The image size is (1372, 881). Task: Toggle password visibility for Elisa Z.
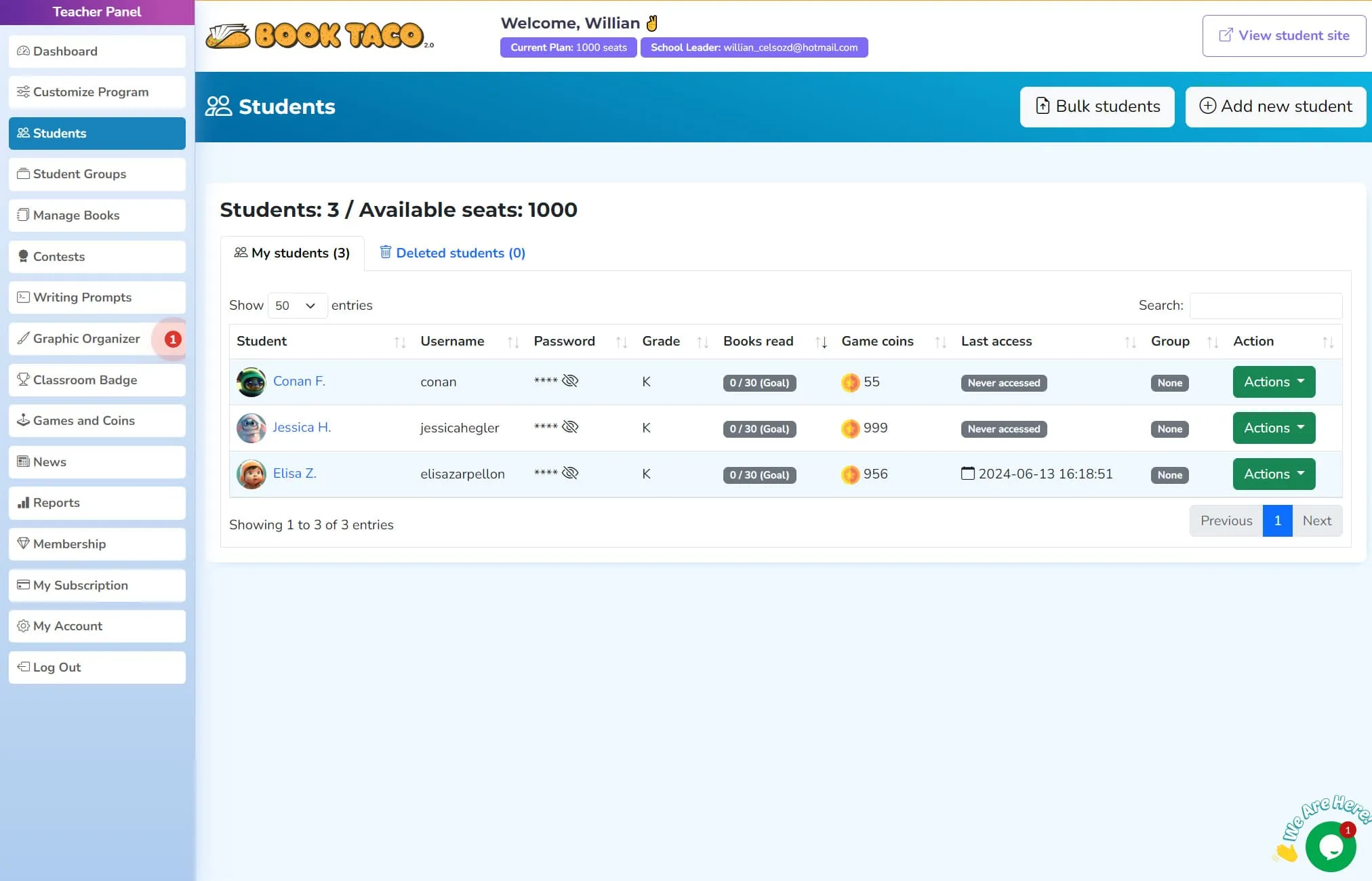point(570,473)
